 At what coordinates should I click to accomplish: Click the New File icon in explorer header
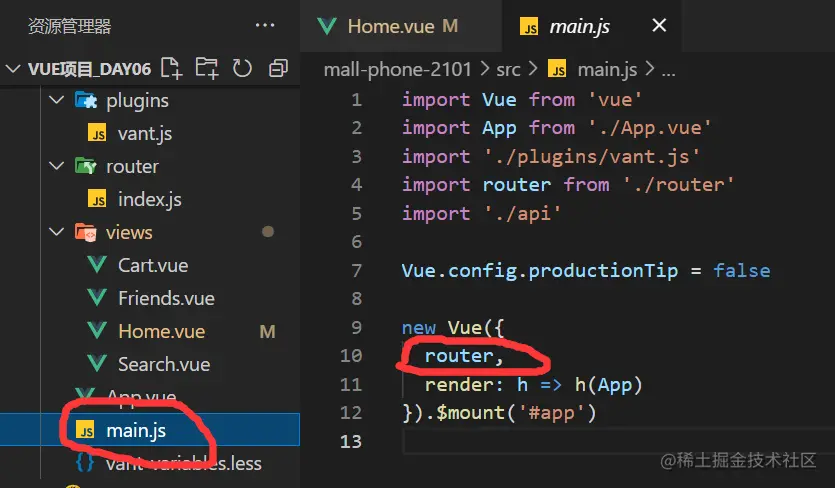coord(171,68)
